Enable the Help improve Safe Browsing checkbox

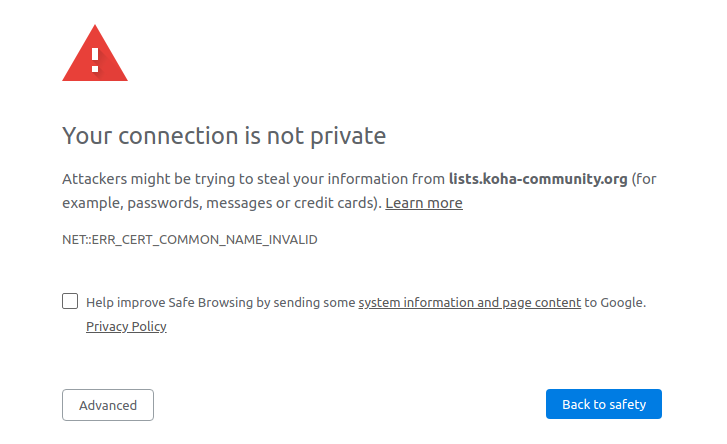pos(70,301)
